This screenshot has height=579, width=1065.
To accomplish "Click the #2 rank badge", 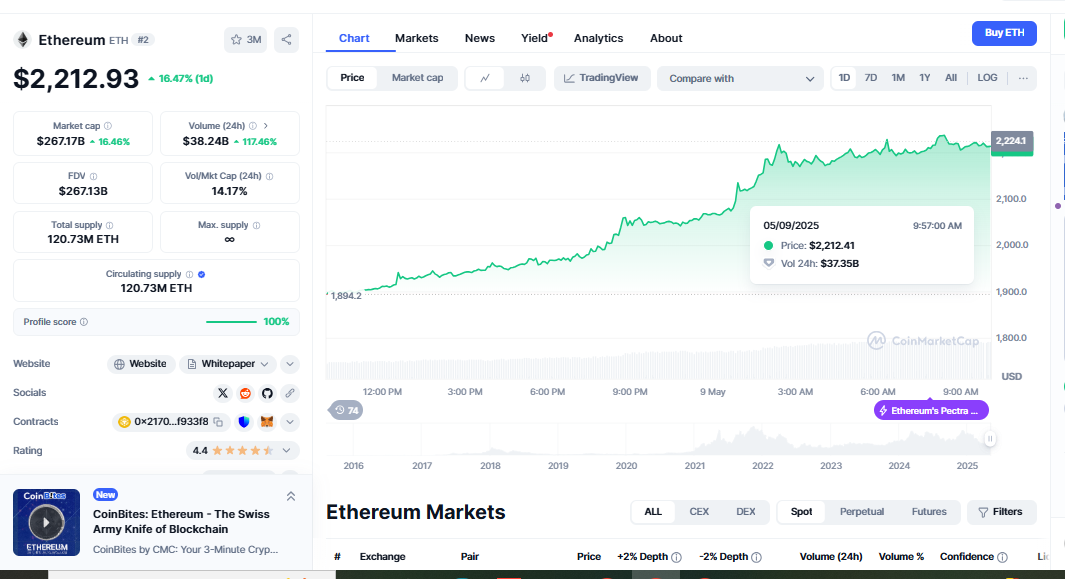I will 143,40.
